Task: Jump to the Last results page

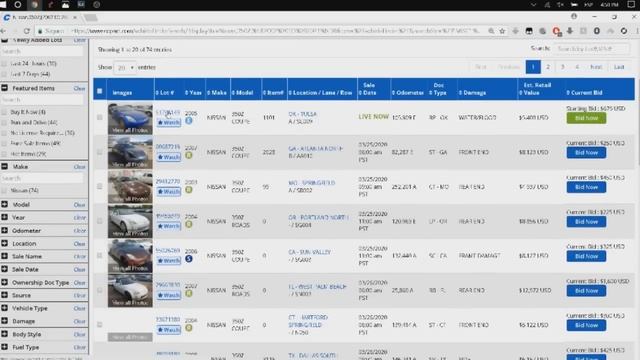Action: (619, 67)
